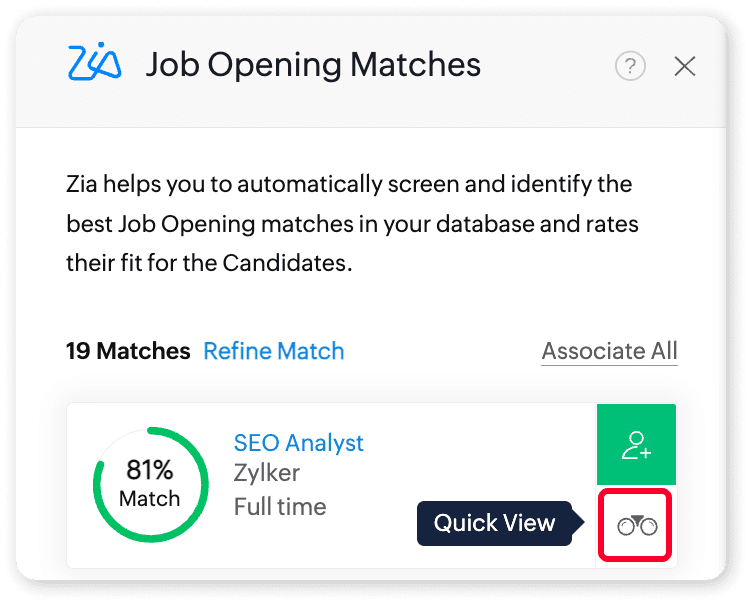Click the Match label inside the ring
Image resolution: width=750 pixels, height=604 pixels.
click(x=150, y=498)
